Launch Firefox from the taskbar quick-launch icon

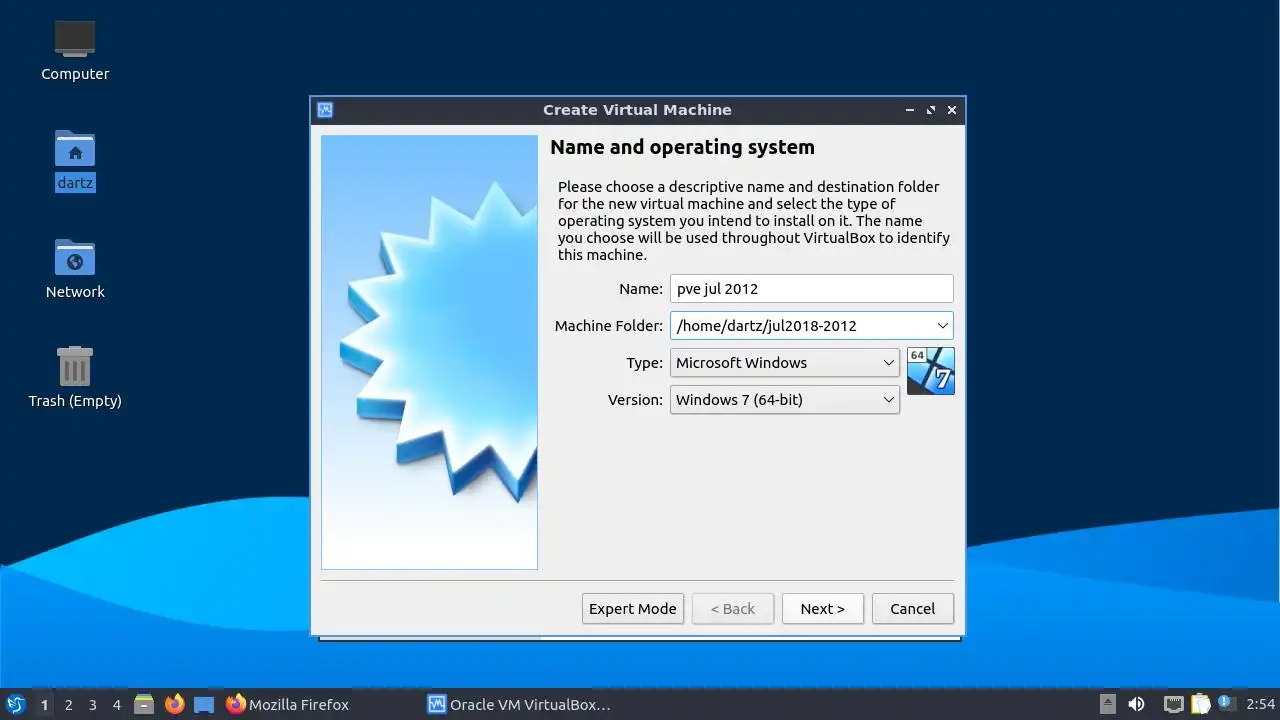(x=175, y=704)
